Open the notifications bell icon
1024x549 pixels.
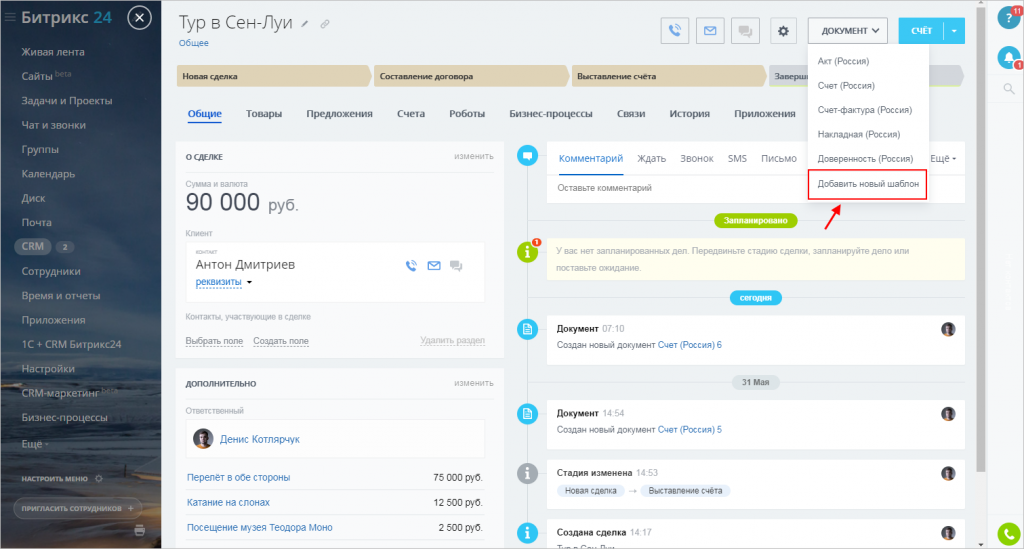click(1009, 57)
